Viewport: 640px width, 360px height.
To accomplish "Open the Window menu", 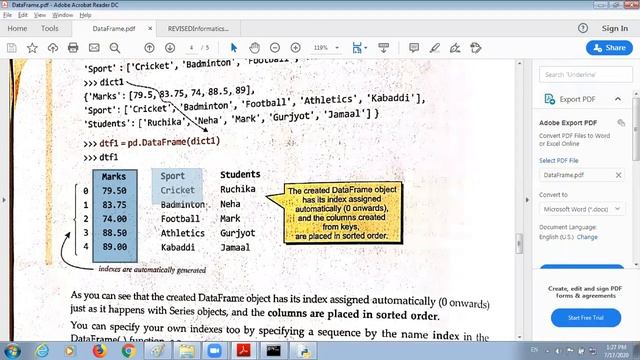I will pyautogui.click(x=62, y=15).
